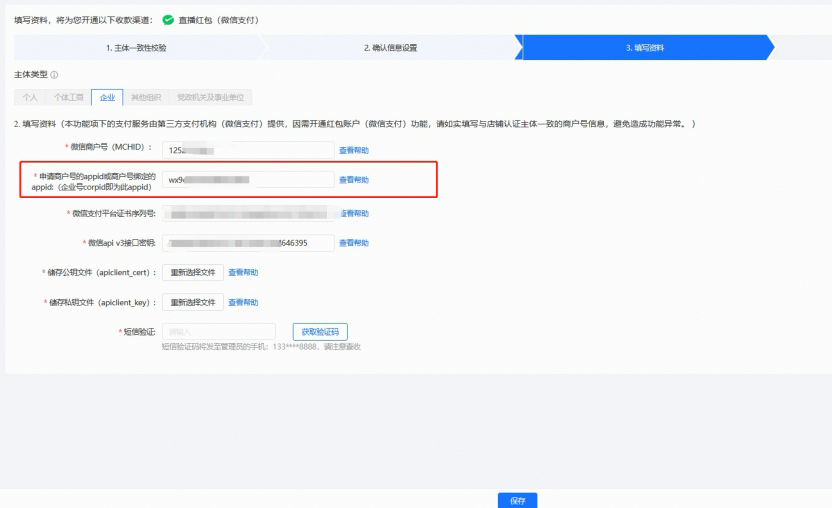Open 查看帮助 link for 证书序列号
Screen dimensions: 832x508
354,213
